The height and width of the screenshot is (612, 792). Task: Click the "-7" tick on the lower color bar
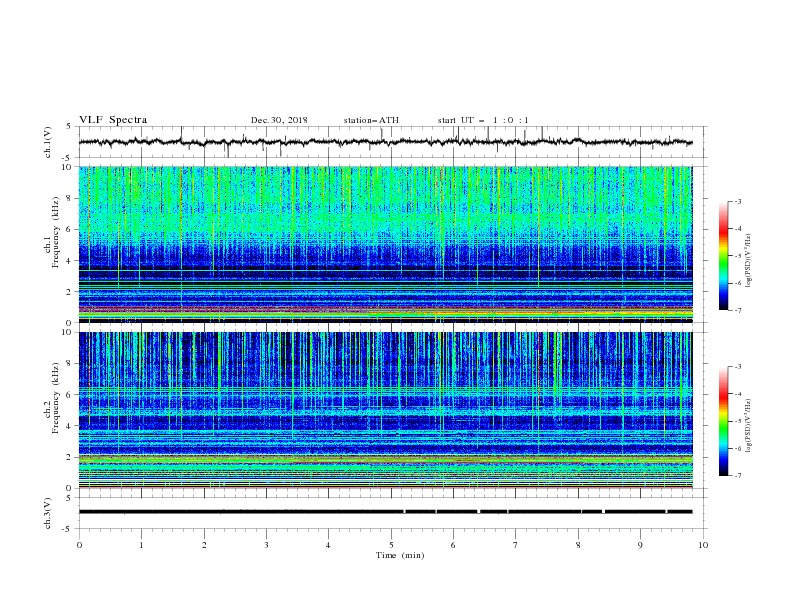737,476
